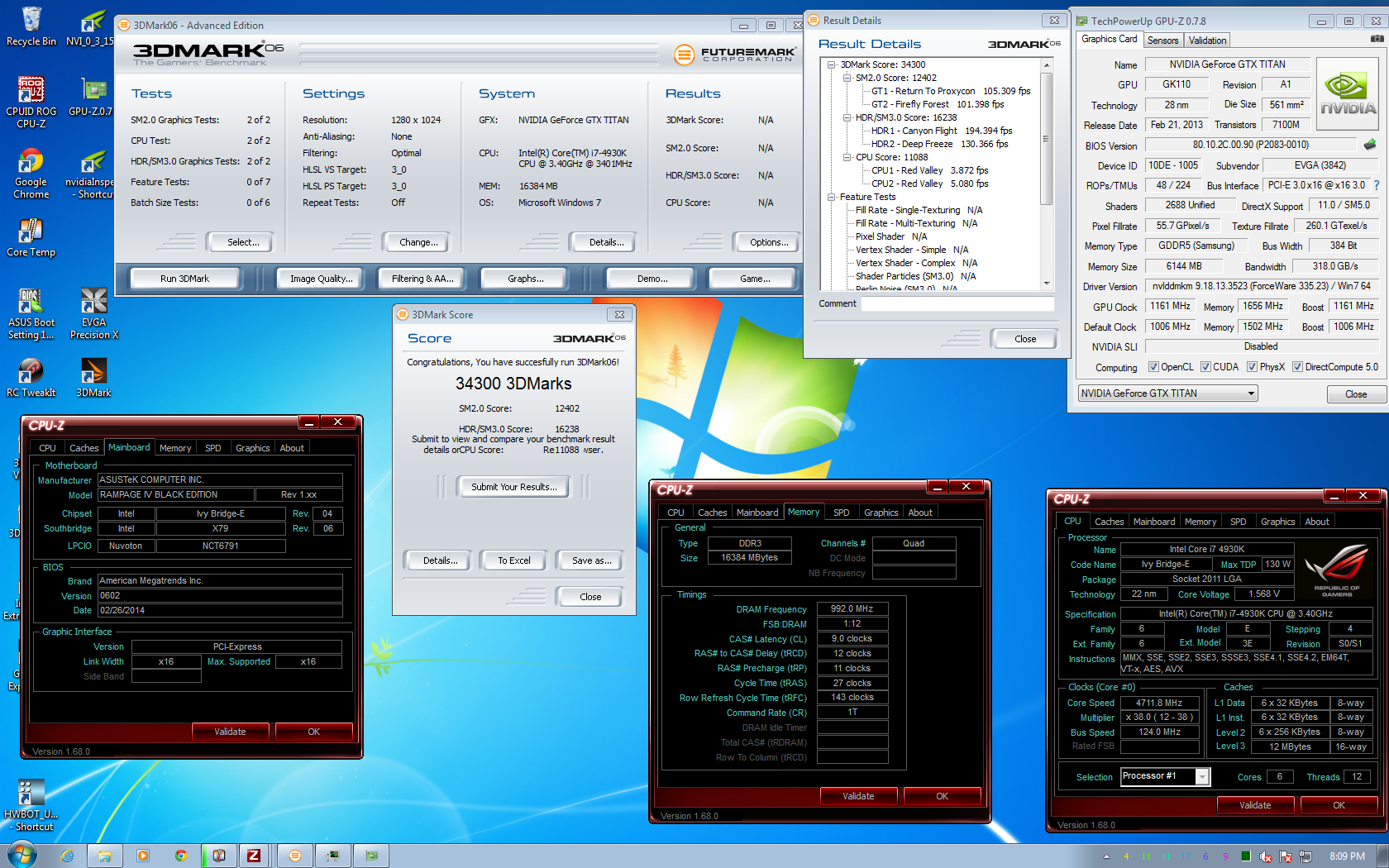Screen dimensions: 1389x868
Task: Open the RC TweakIt desktop icon
Action: (31, 378)
